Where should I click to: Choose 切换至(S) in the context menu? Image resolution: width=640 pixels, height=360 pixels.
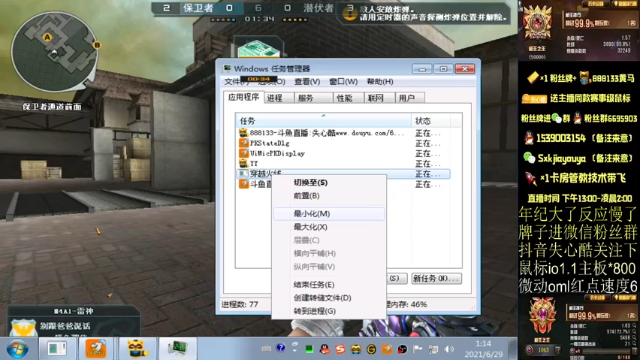329,182
